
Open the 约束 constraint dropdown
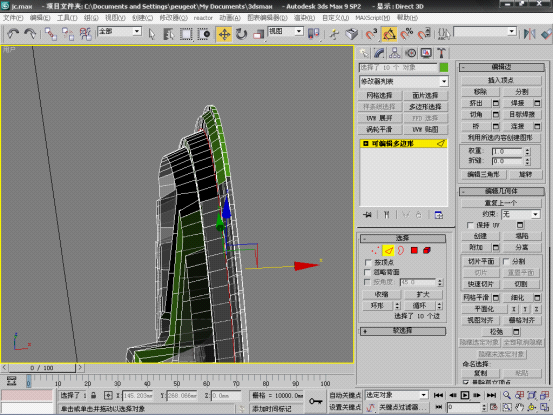point(521,214)
